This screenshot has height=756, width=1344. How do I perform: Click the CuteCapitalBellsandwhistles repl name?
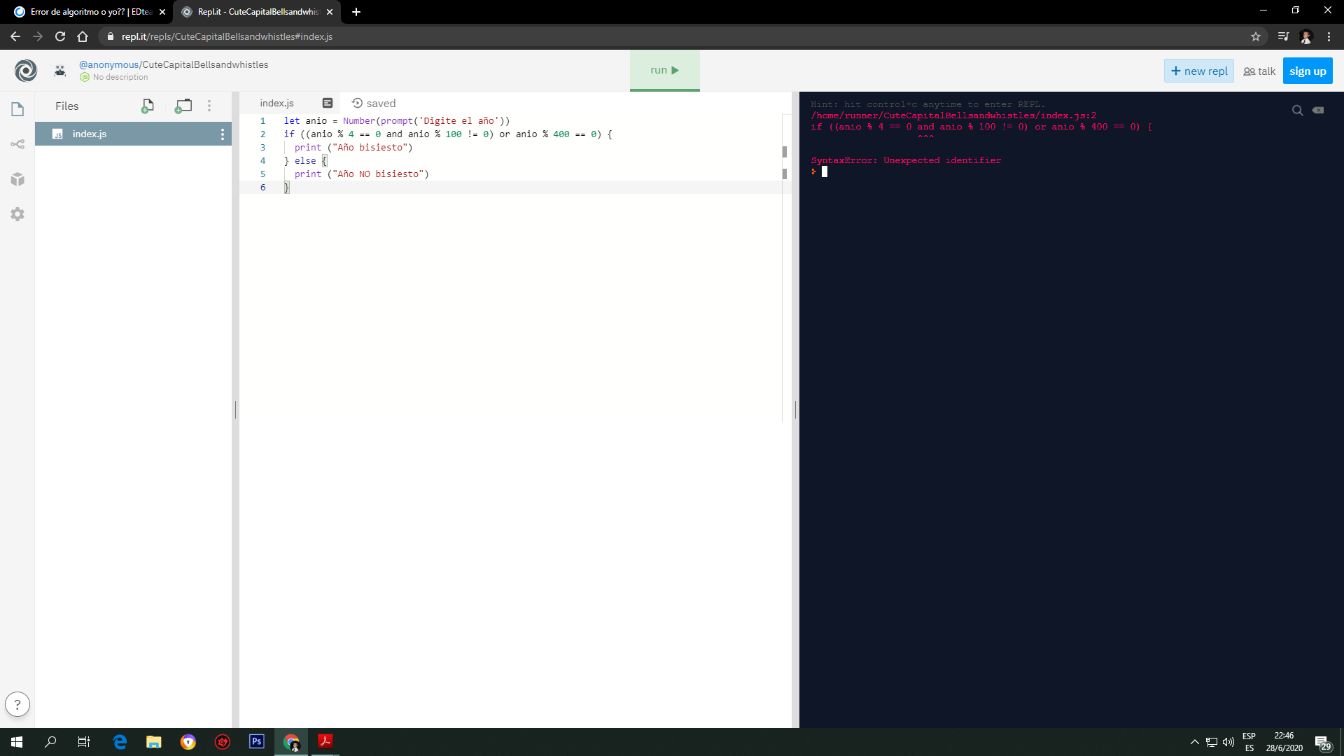(206, 65)
